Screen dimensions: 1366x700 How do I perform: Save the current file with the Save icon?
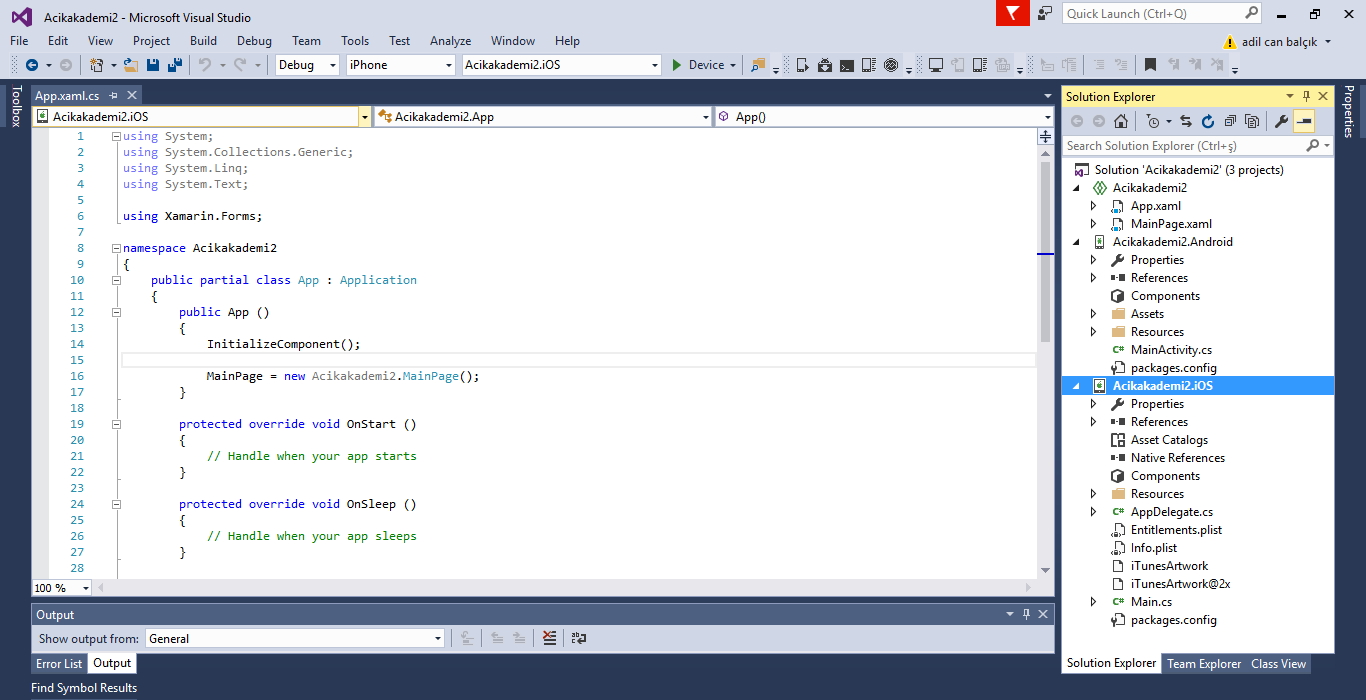pos(153,65)
